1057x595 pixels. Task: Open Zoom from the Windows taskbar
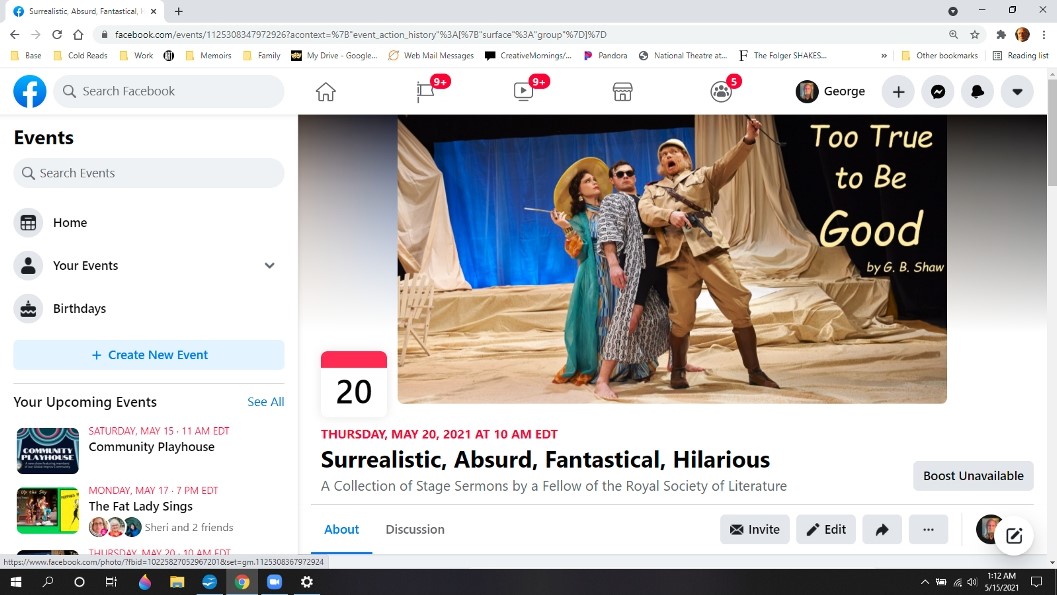(274, 582)
